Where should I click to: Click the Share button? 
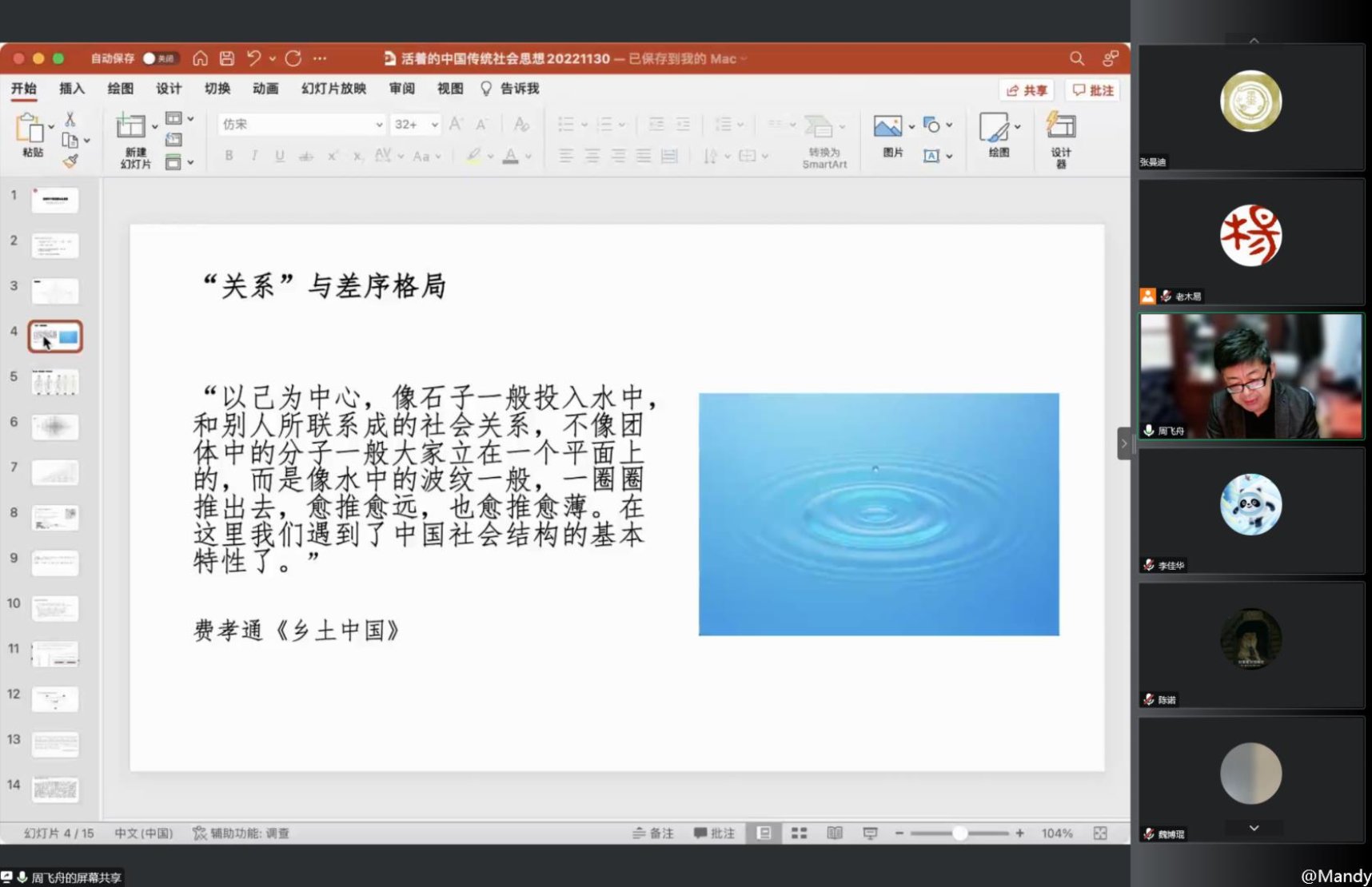point(1027,90)
